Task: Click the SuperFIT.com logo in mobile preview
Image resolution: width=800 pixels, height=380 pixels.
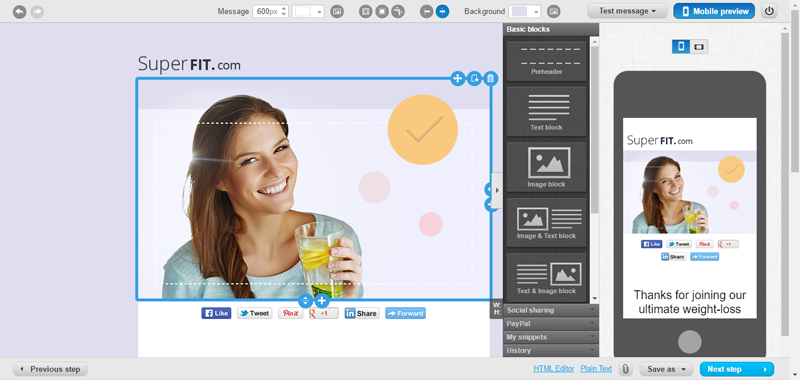Action: pyautogui.click(x=659, y=140)
